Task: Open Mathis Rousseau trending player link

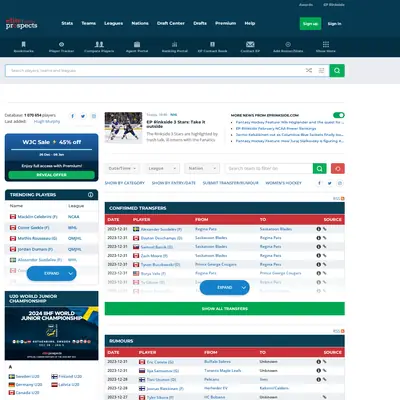Action: click(37, 238)
